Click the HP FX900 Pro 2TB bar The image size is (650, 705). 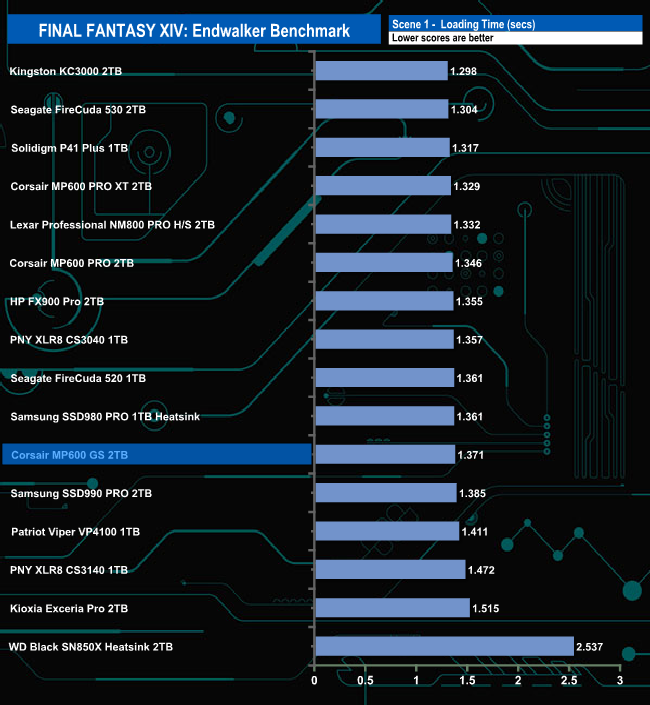coord(385,301)
